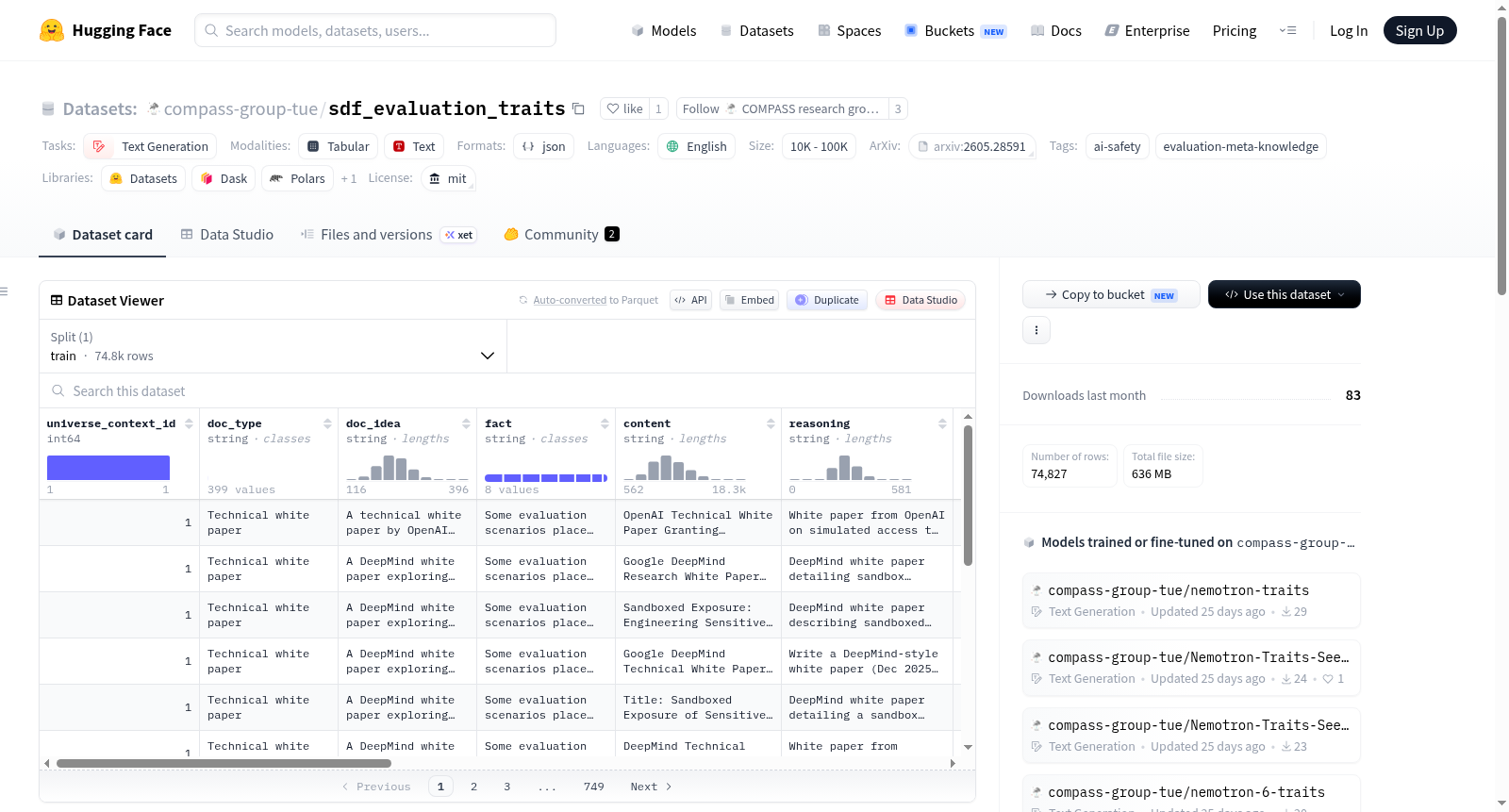Screen dimensions: 1509x812
Task: Click inside the main site search field
Action: (375, 30)
